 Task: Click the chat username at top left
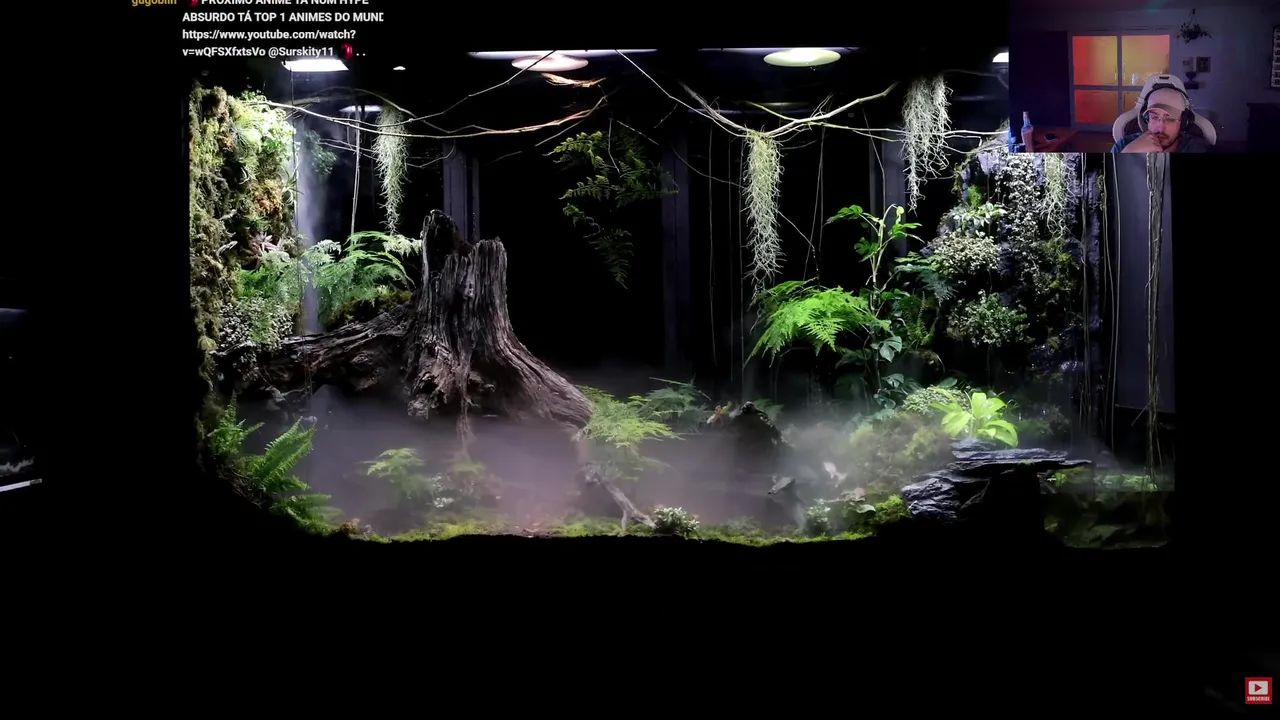(x=153, y=3)
